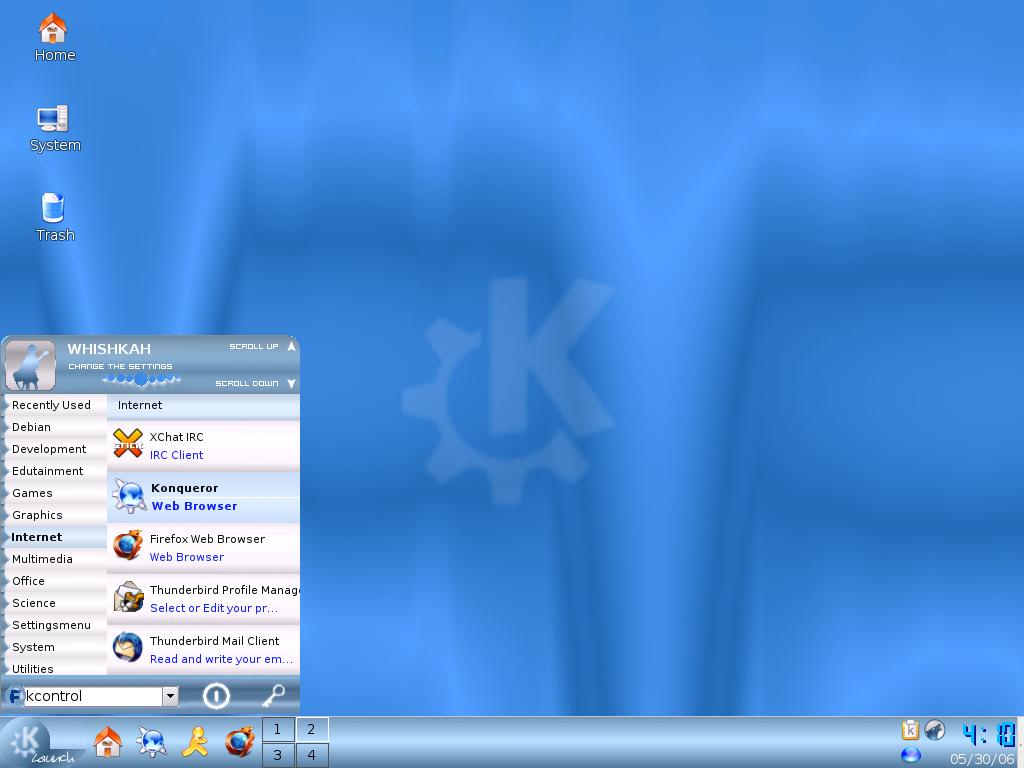The image size is (1024, 768).
Task: Switch to virtual desktop 2
Action: [312, 729]
